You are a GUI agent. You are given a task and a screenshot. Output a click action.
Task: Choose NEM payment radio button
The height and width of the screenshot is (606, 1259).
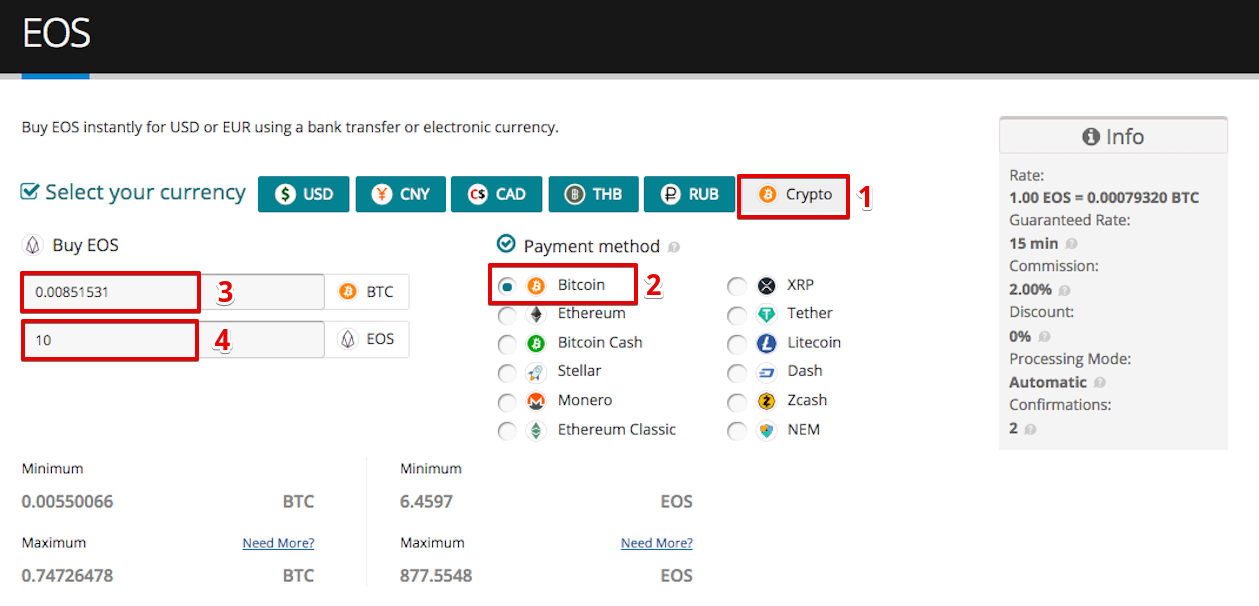(x=737, y=431)
